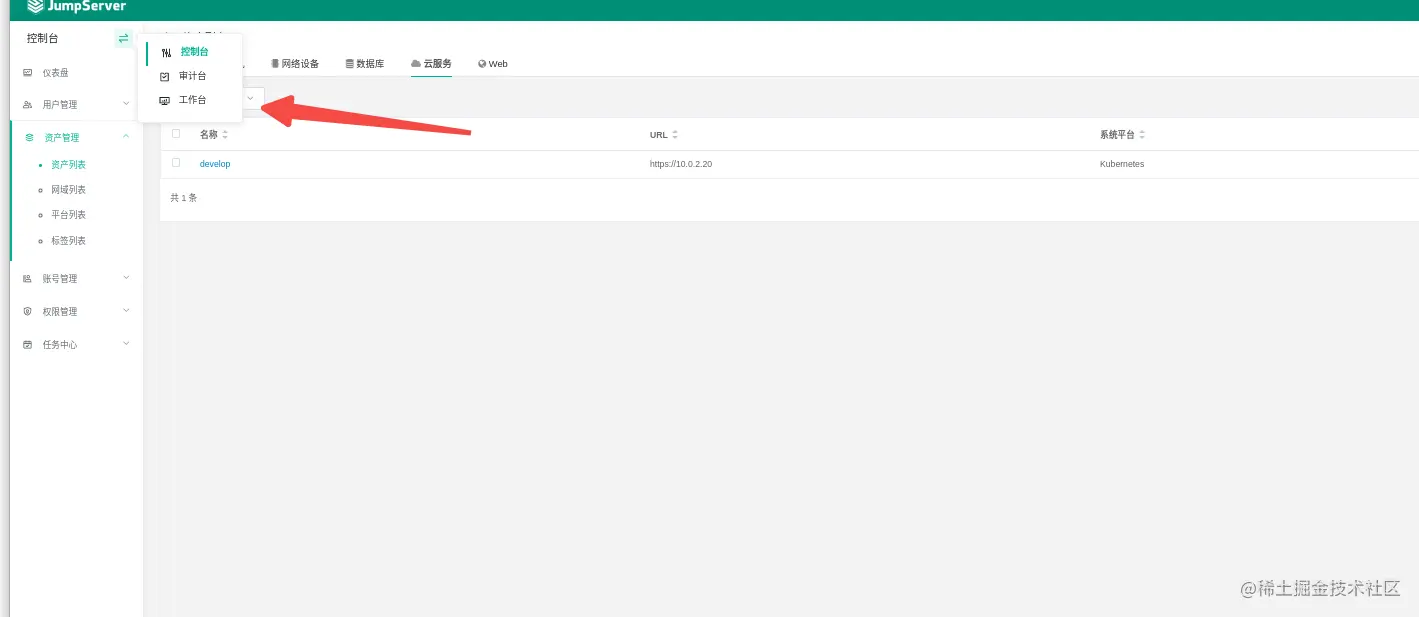Click the 资产管理 layers icon

click(29, 138)
